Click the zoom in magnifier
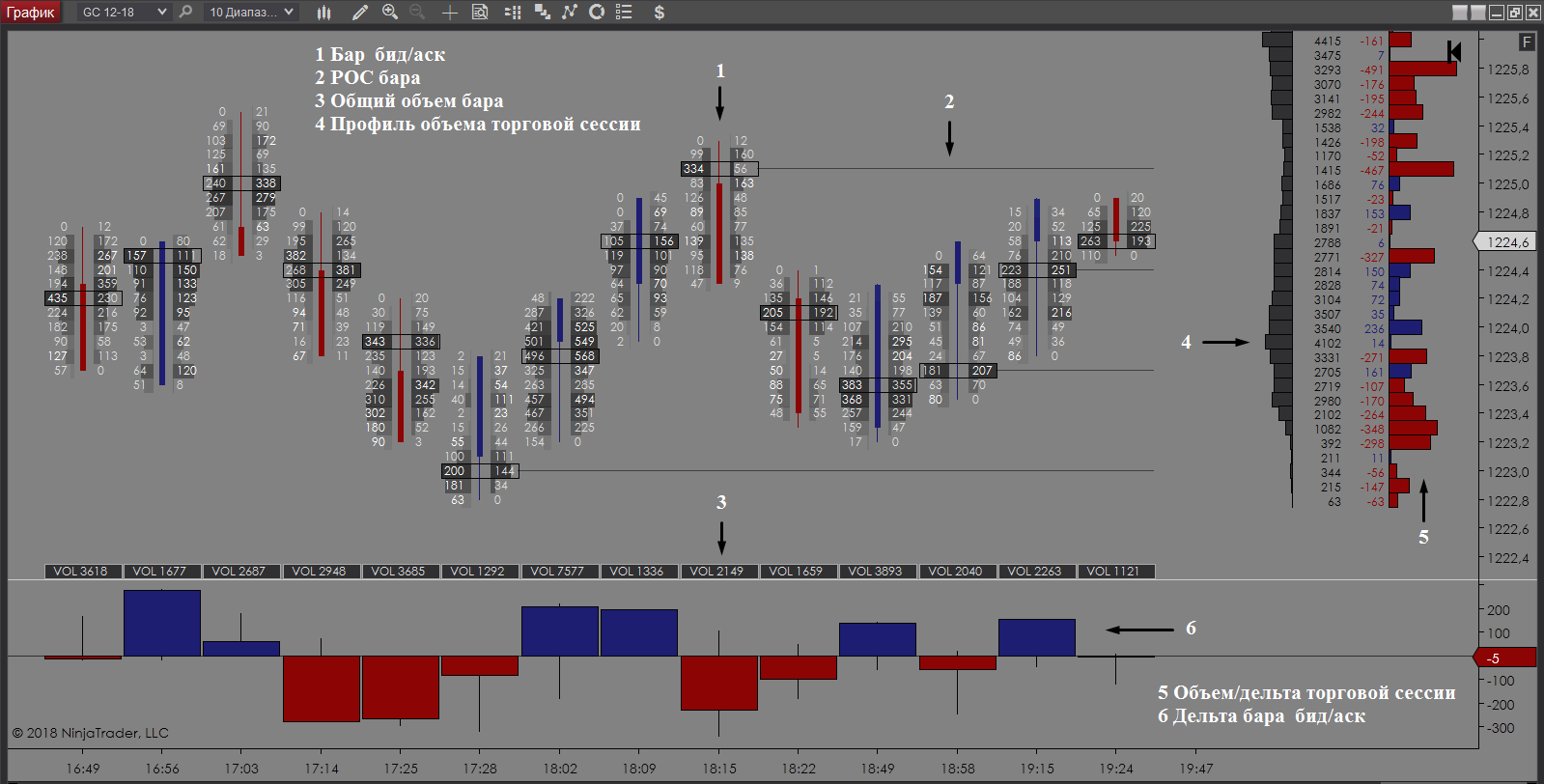Image resolution: width=1544 pixels, height=784 pixels. pyautogui.click(x=390, y=12)
